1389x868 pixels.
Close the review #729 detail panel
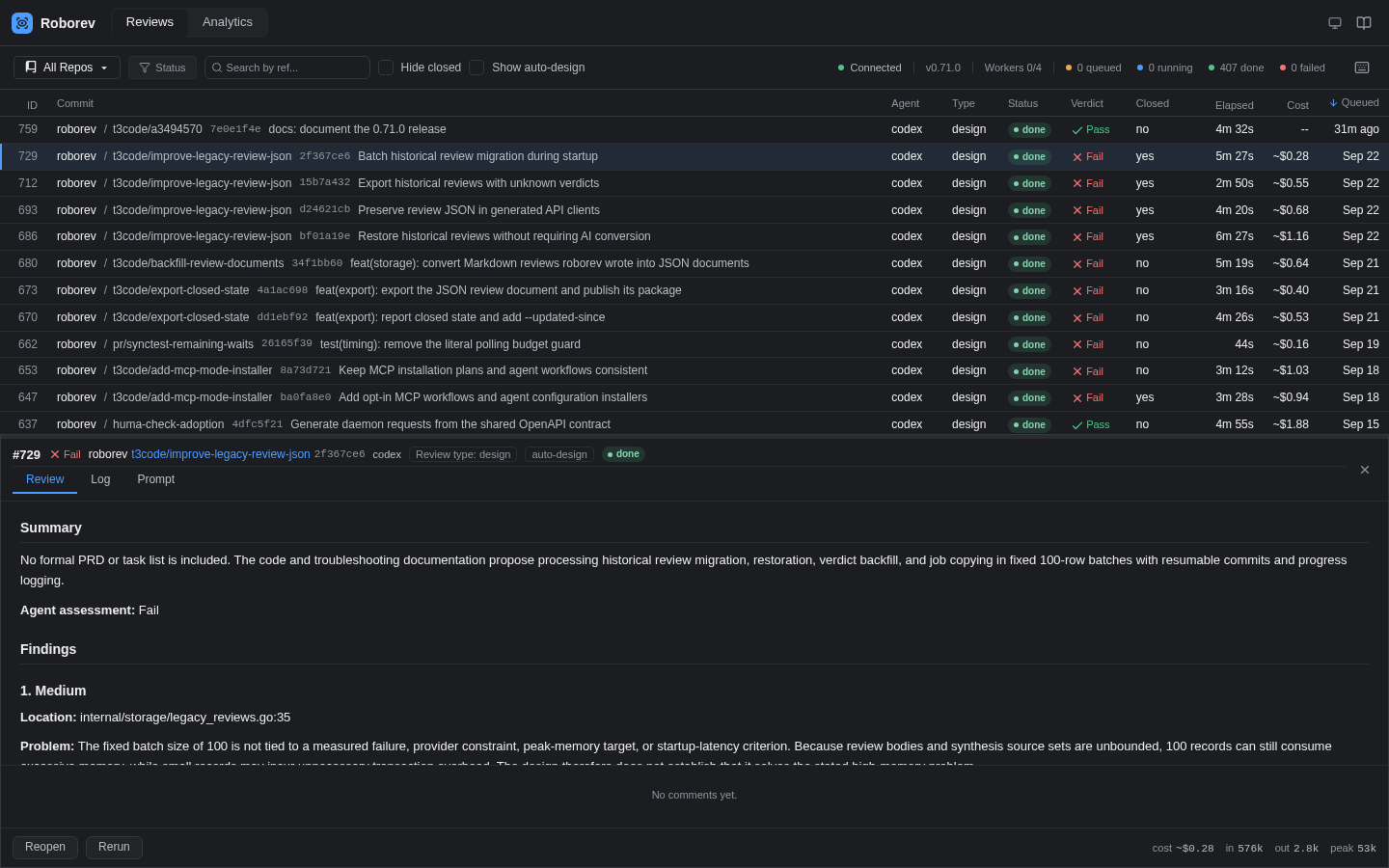(x=1365, y=470)
